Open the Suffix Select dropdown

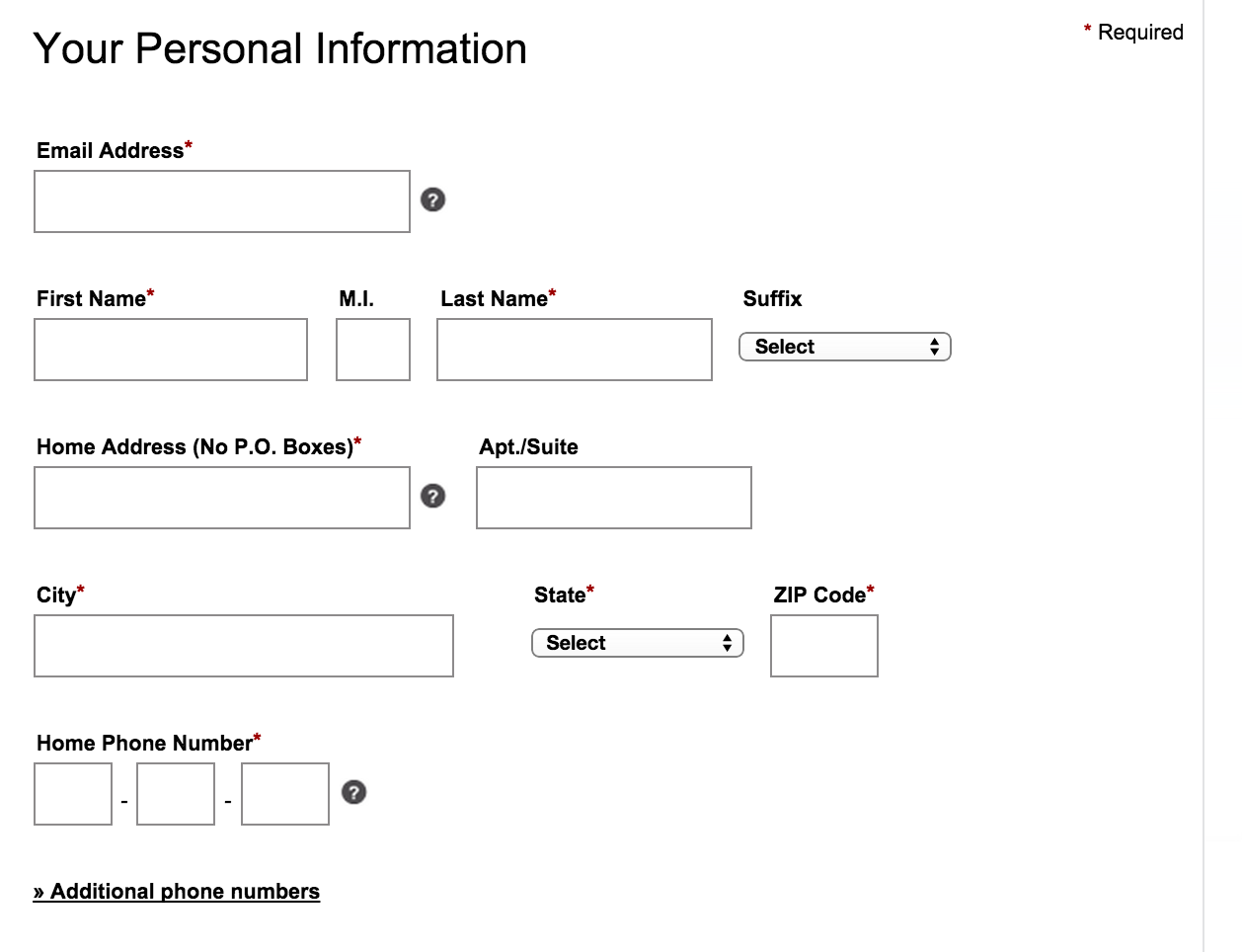pos(844,347)
